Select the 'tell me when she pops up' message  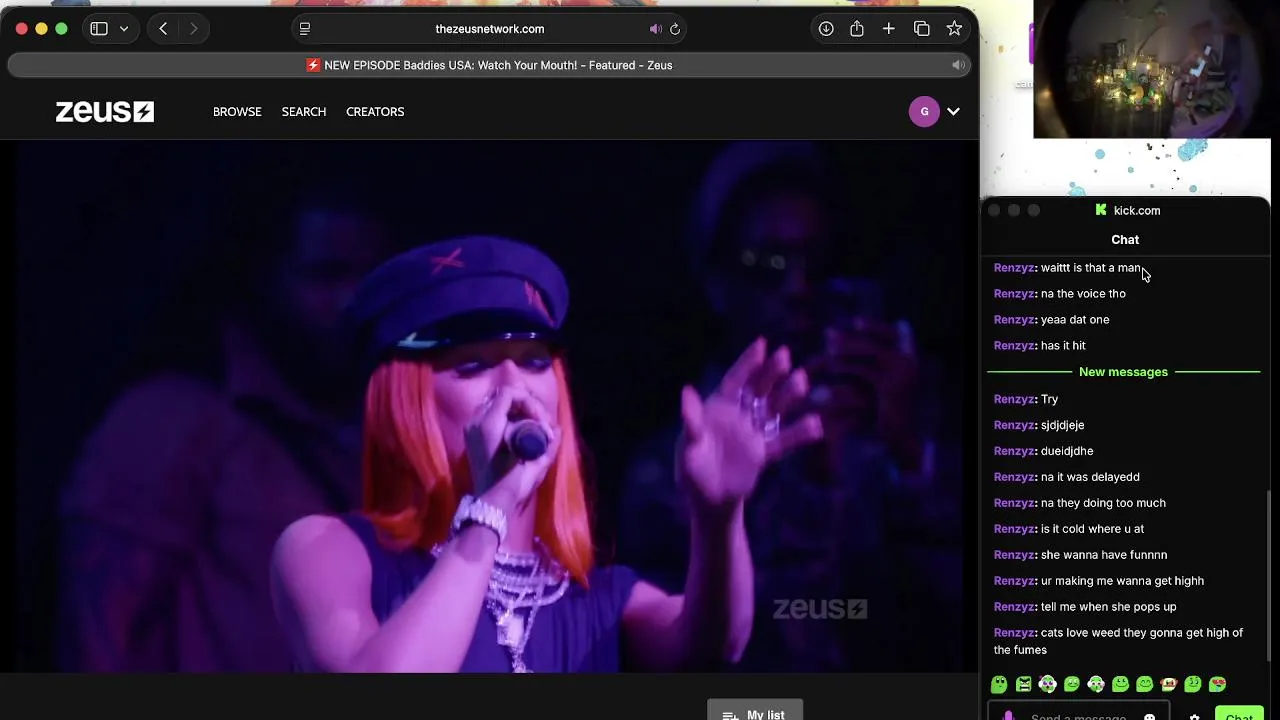[1085, 607]
